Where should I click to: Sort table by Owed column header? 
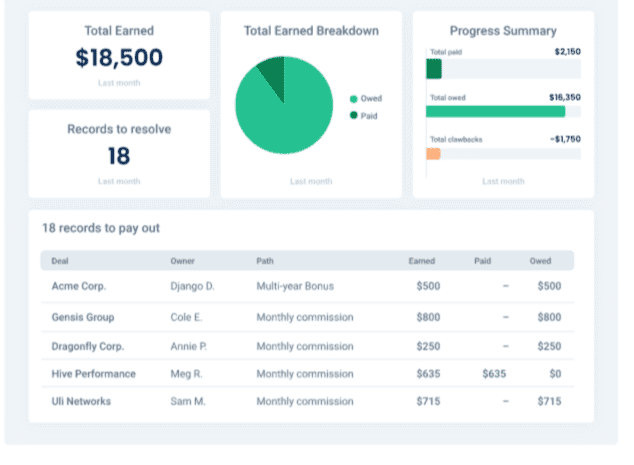tap(540, 261)
